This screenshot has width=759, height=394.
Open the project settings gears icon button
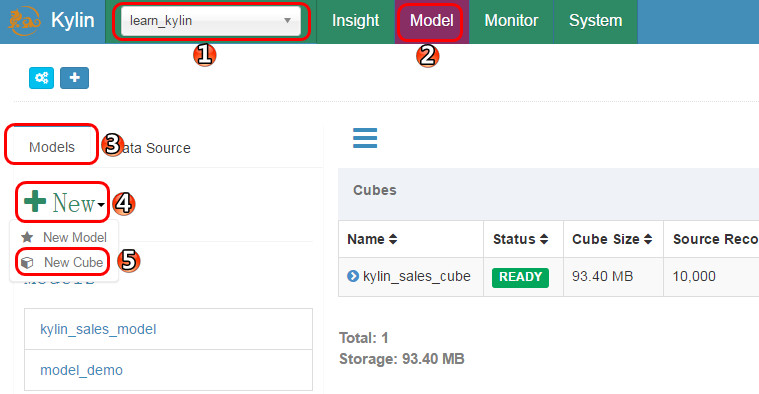point(41,78)
